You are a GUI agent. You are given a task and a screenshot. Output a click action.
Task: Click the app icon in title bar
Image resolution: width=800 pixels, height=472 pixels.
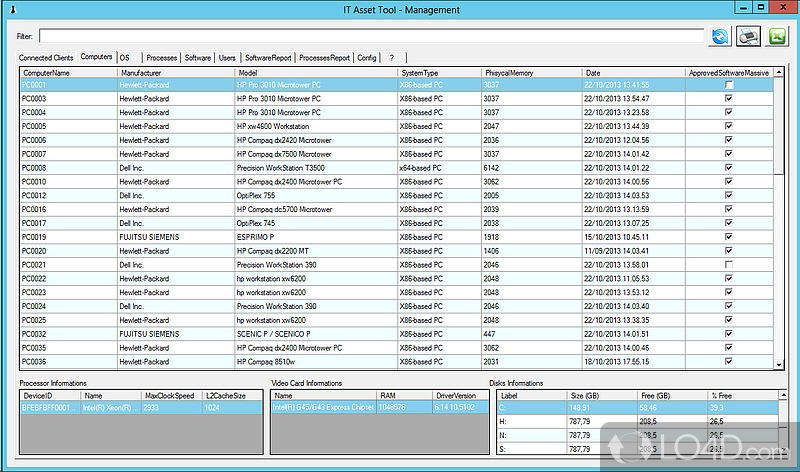click(x=13, y=10)
